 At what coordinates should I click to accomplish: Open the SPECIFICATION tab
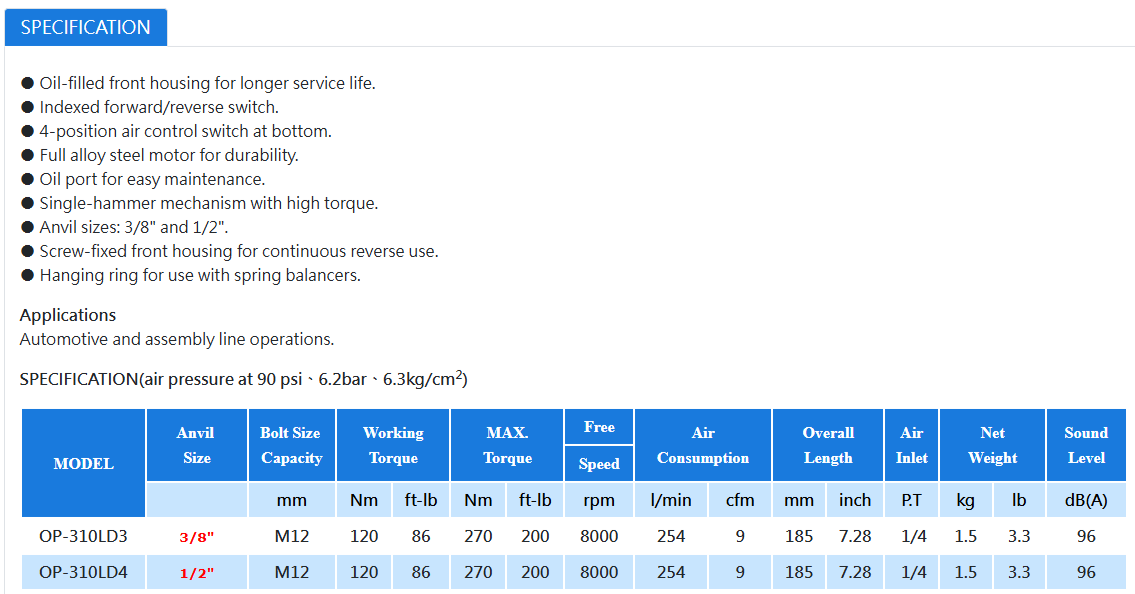click(85, 27)
